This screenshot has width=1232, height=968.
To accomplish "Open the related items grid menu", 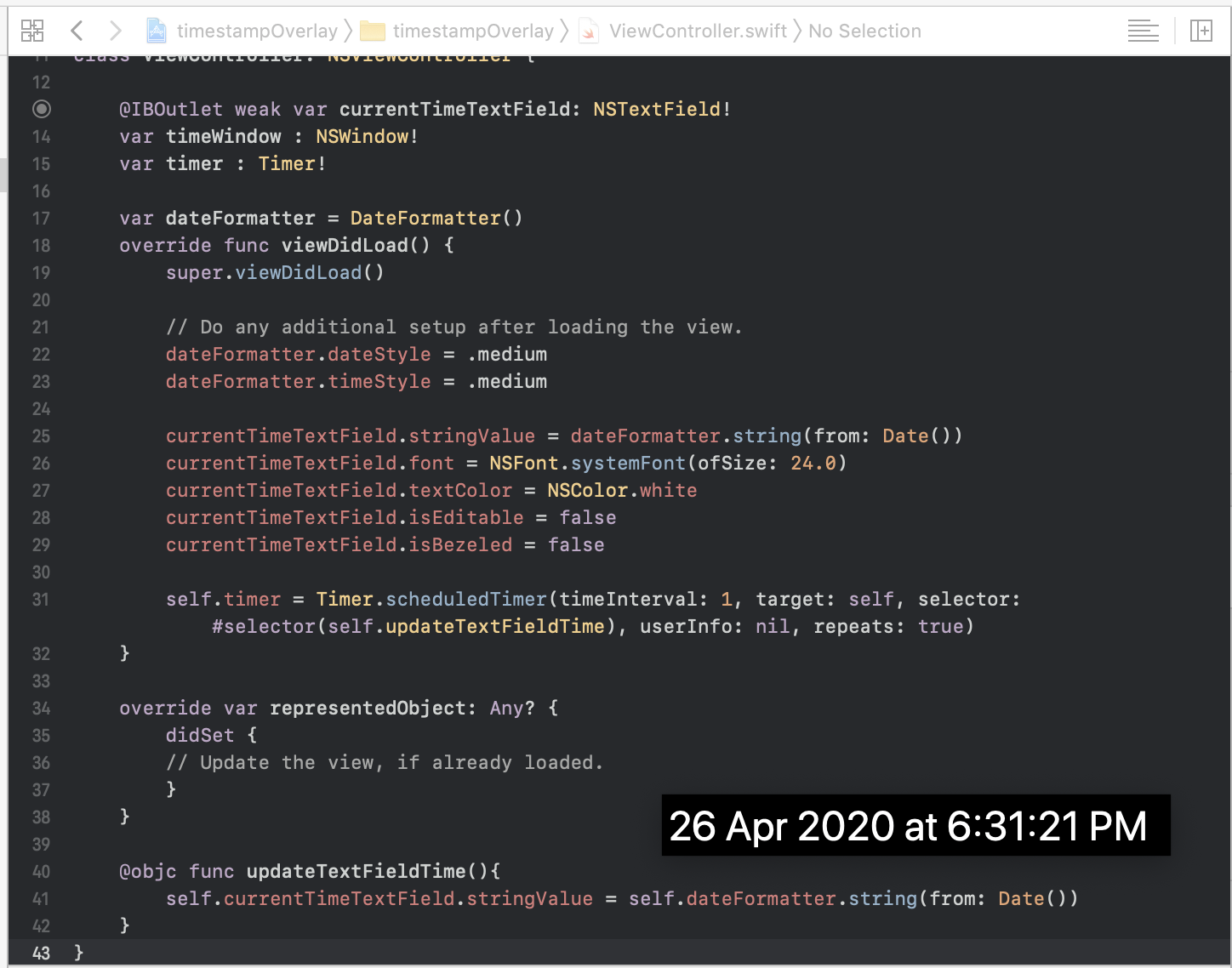I will click(x=32, y=31).
